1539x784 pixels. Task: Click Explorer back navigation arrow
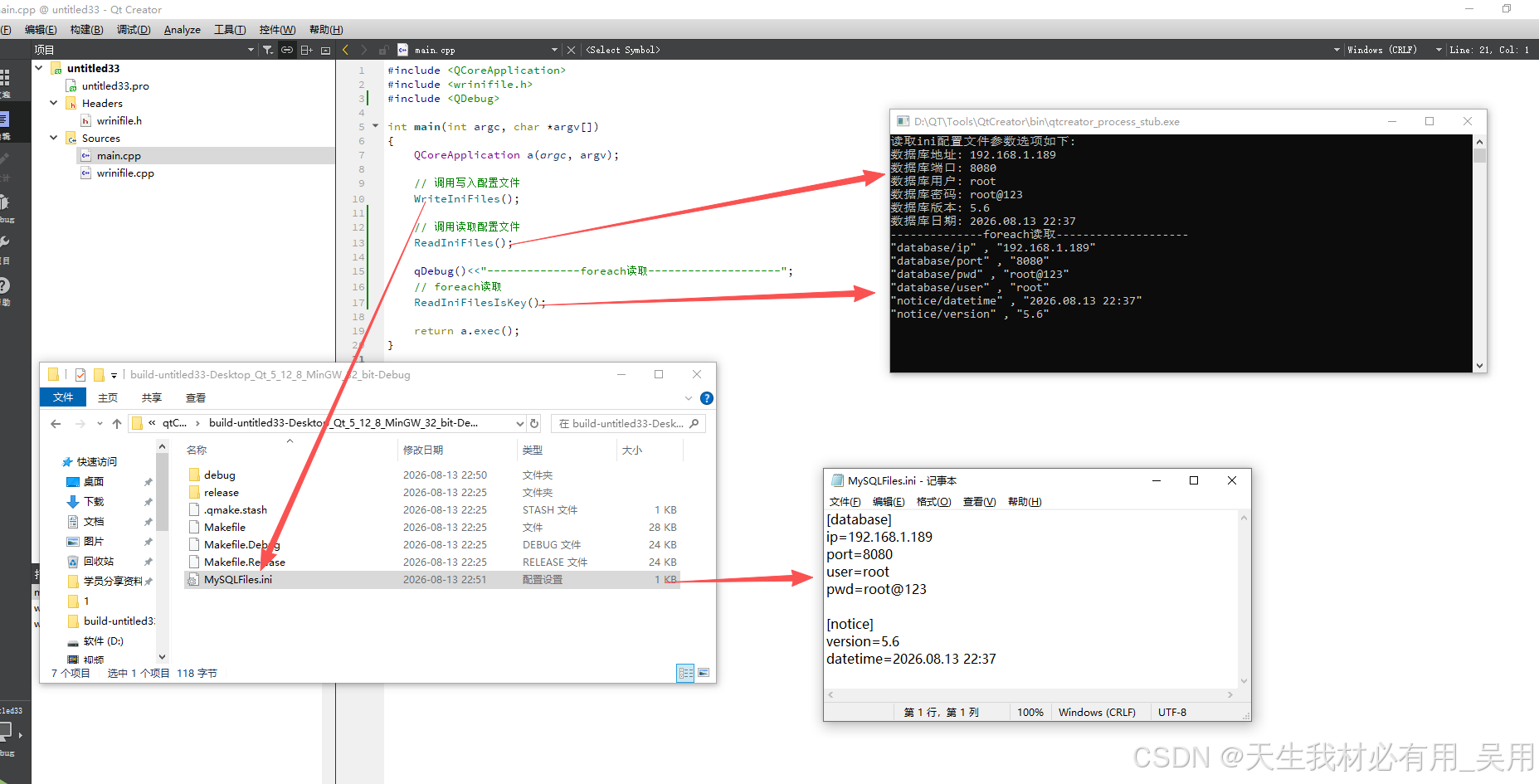(56, 423)
